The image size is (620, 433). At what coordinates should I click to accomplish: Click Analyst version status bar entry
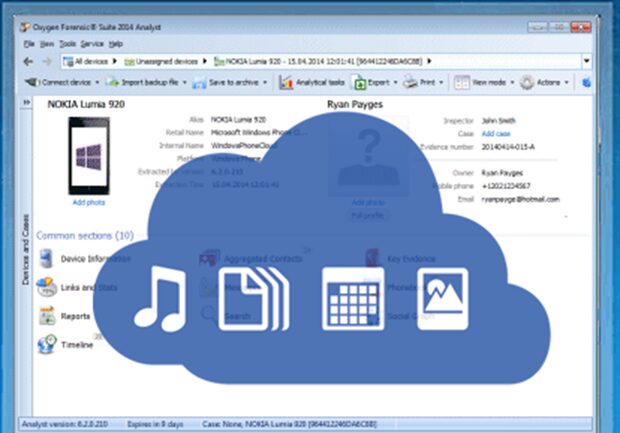click(x=64, y=424)
